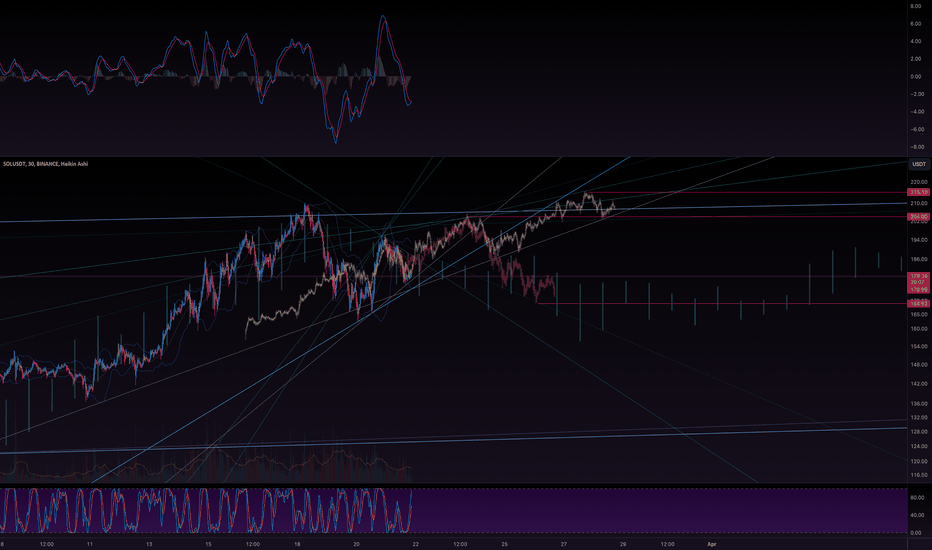This screenshot has height=550, width=932.
Task: Click the 210.00 price axis value
Action: click(x=919, y=203)
